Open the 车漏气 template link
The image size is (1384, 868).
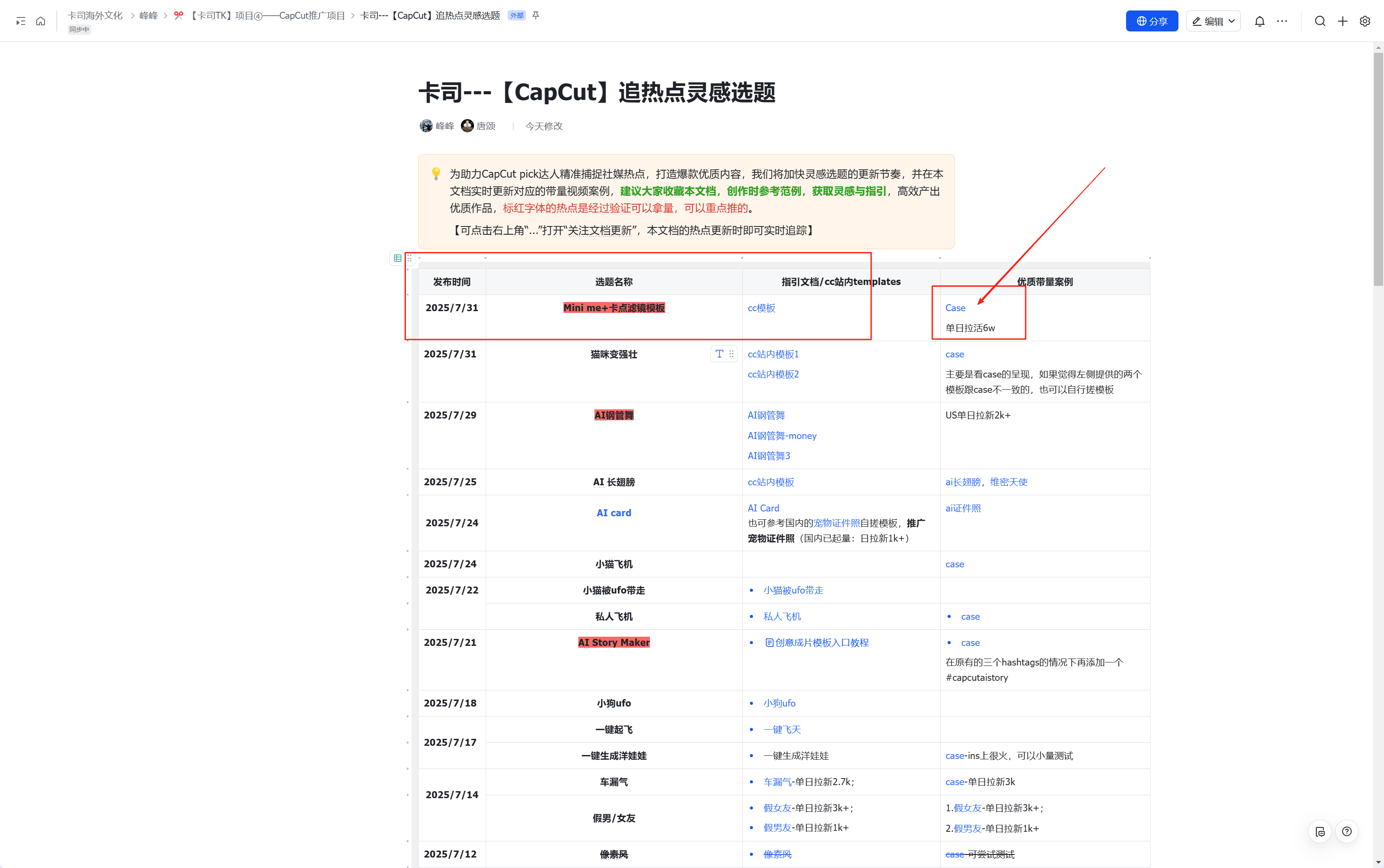pos(777,782)
